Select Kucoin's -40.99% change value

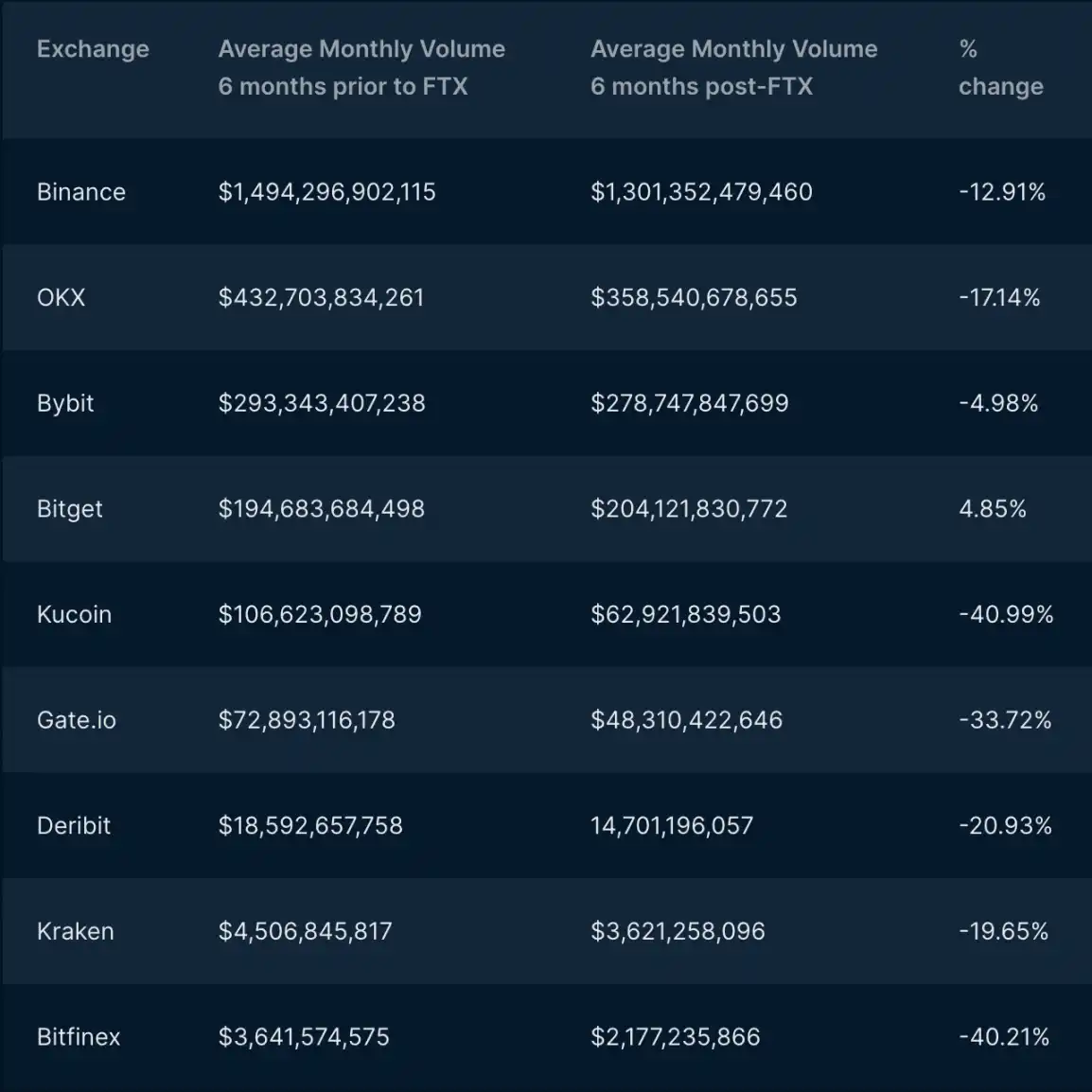pyautogui.click(x=1006, y=614)
